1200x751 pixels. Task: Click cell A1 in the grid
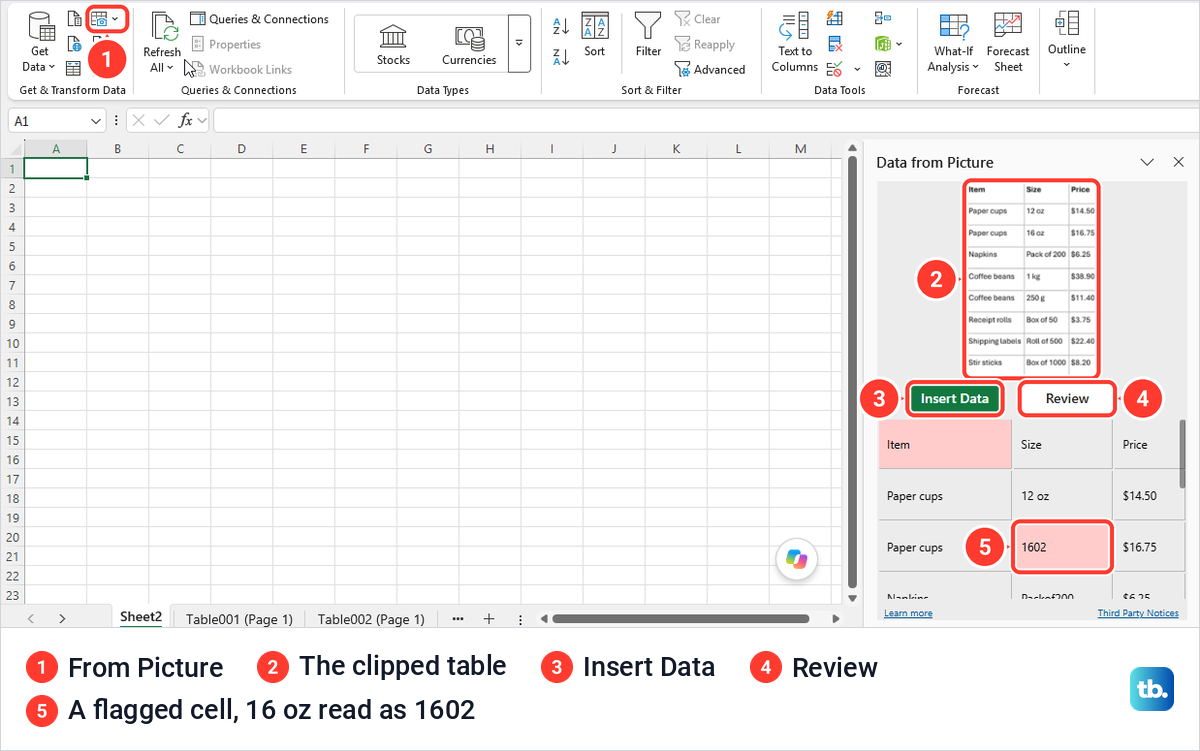point(56,168)
